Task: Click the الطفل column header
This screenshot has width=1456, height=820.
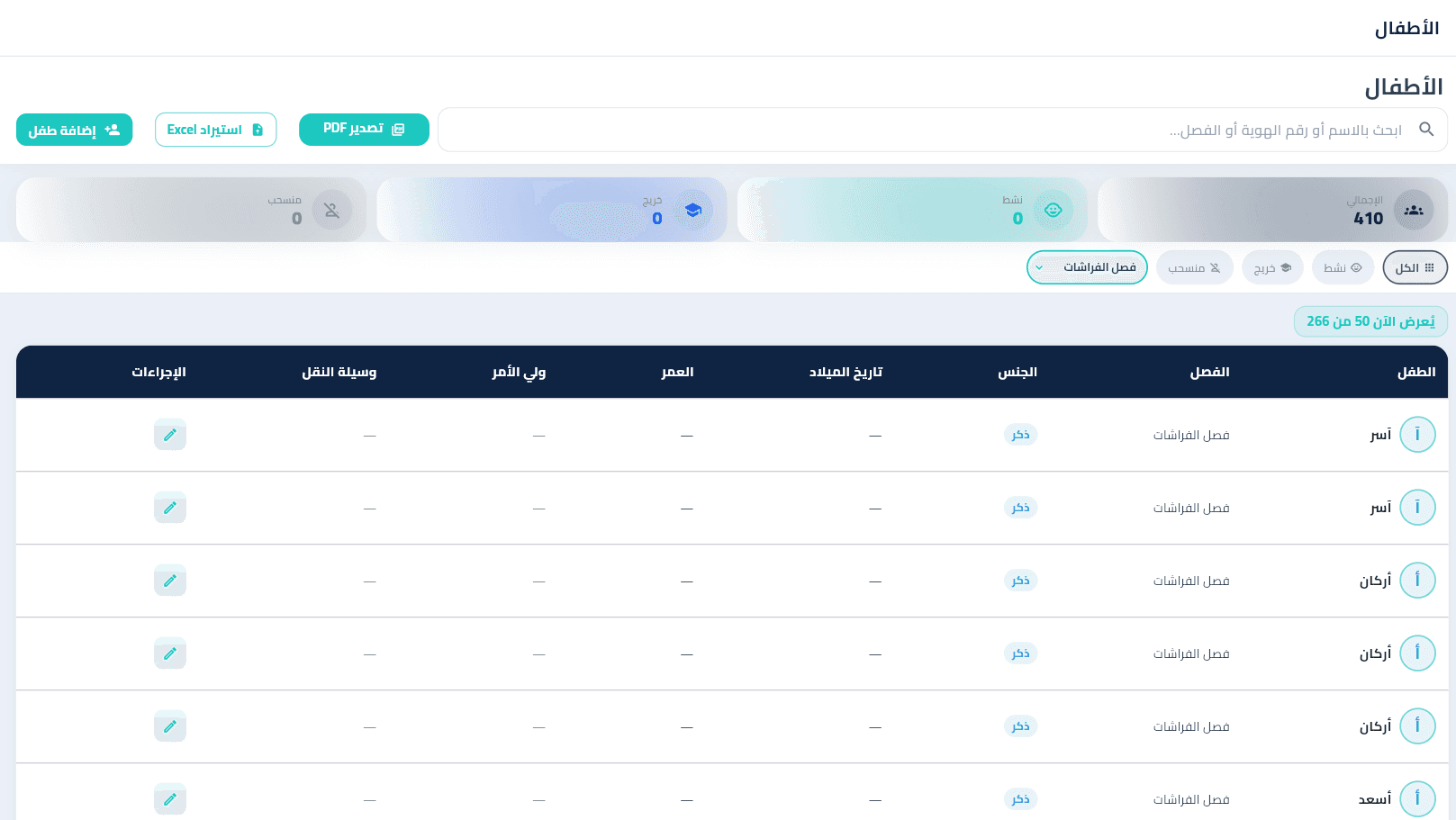Action: point(1416,372)
